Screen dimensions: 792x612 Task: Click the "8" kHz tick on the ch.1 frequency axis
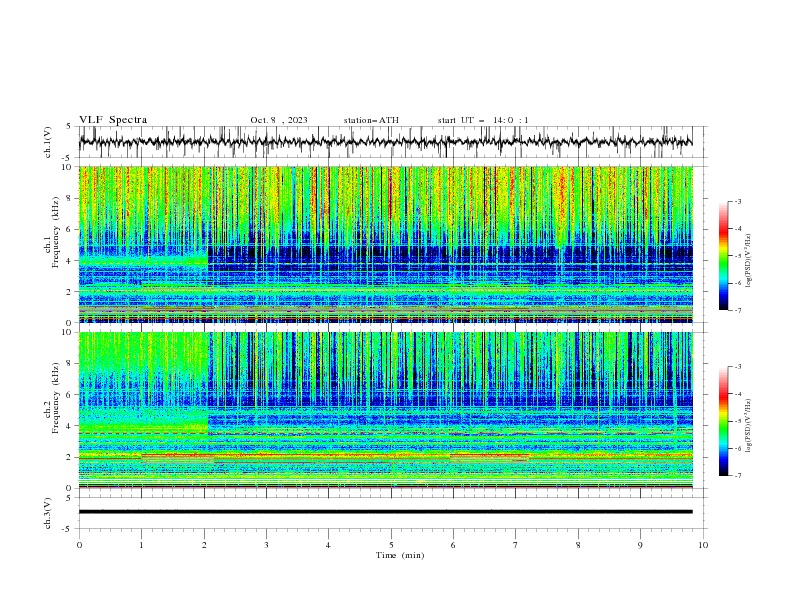click(71, 198)
